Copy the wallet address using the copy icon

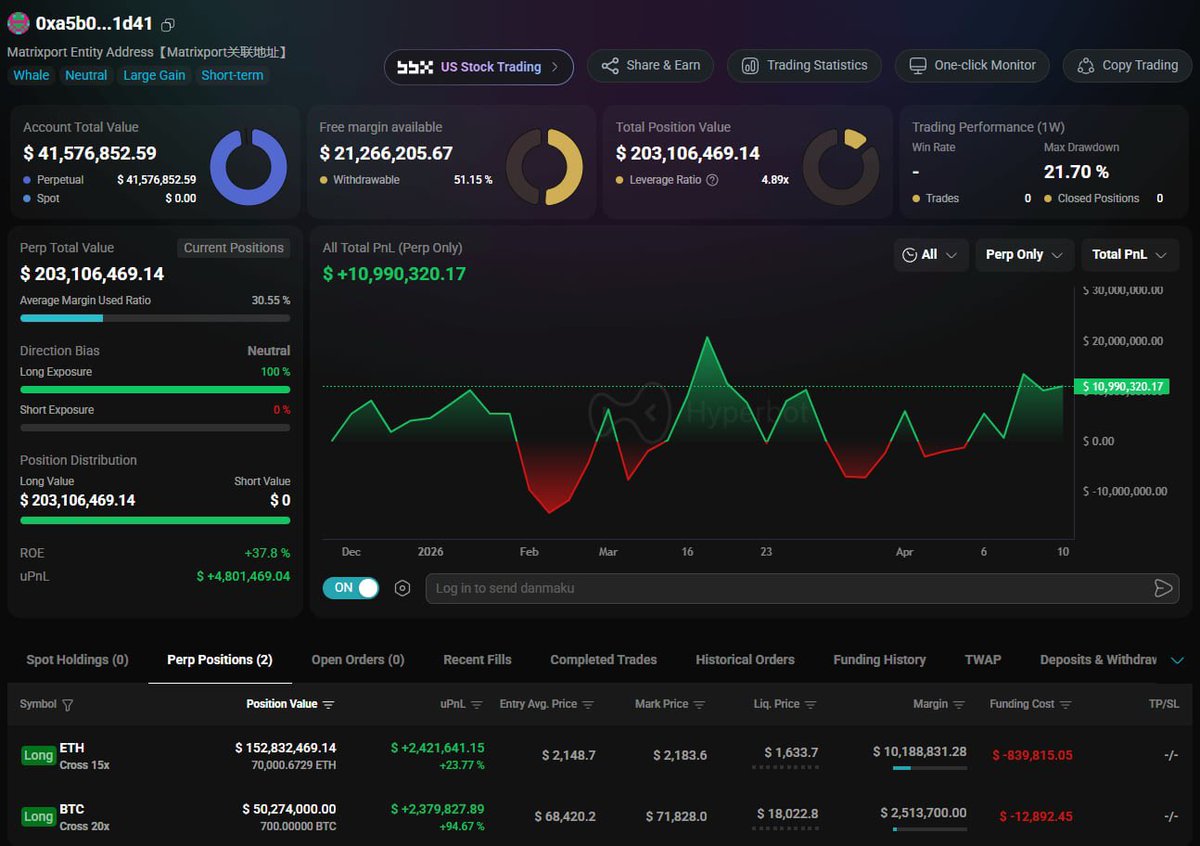point(168,25)
